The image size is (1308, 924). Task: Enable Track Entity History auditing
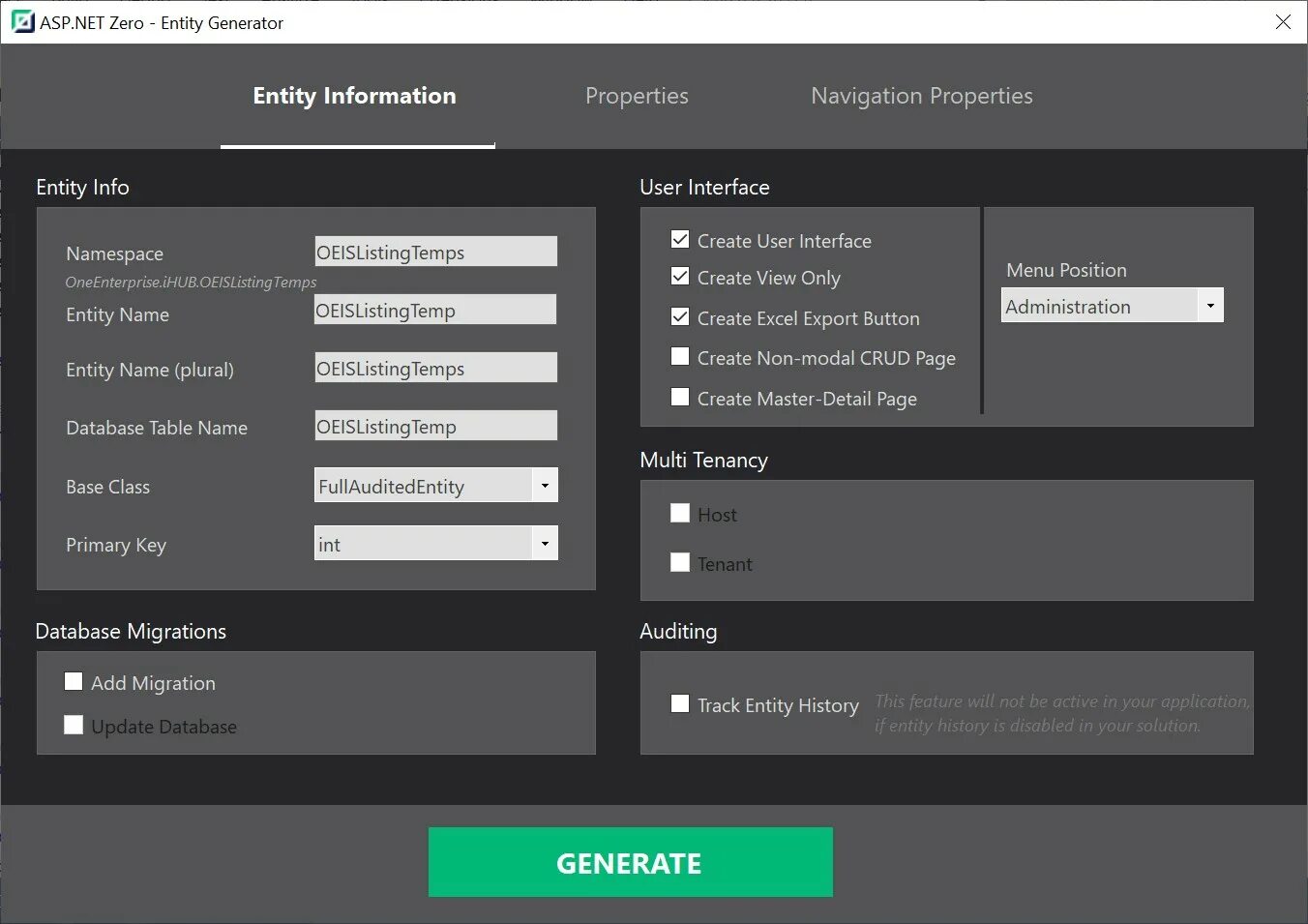680,703
